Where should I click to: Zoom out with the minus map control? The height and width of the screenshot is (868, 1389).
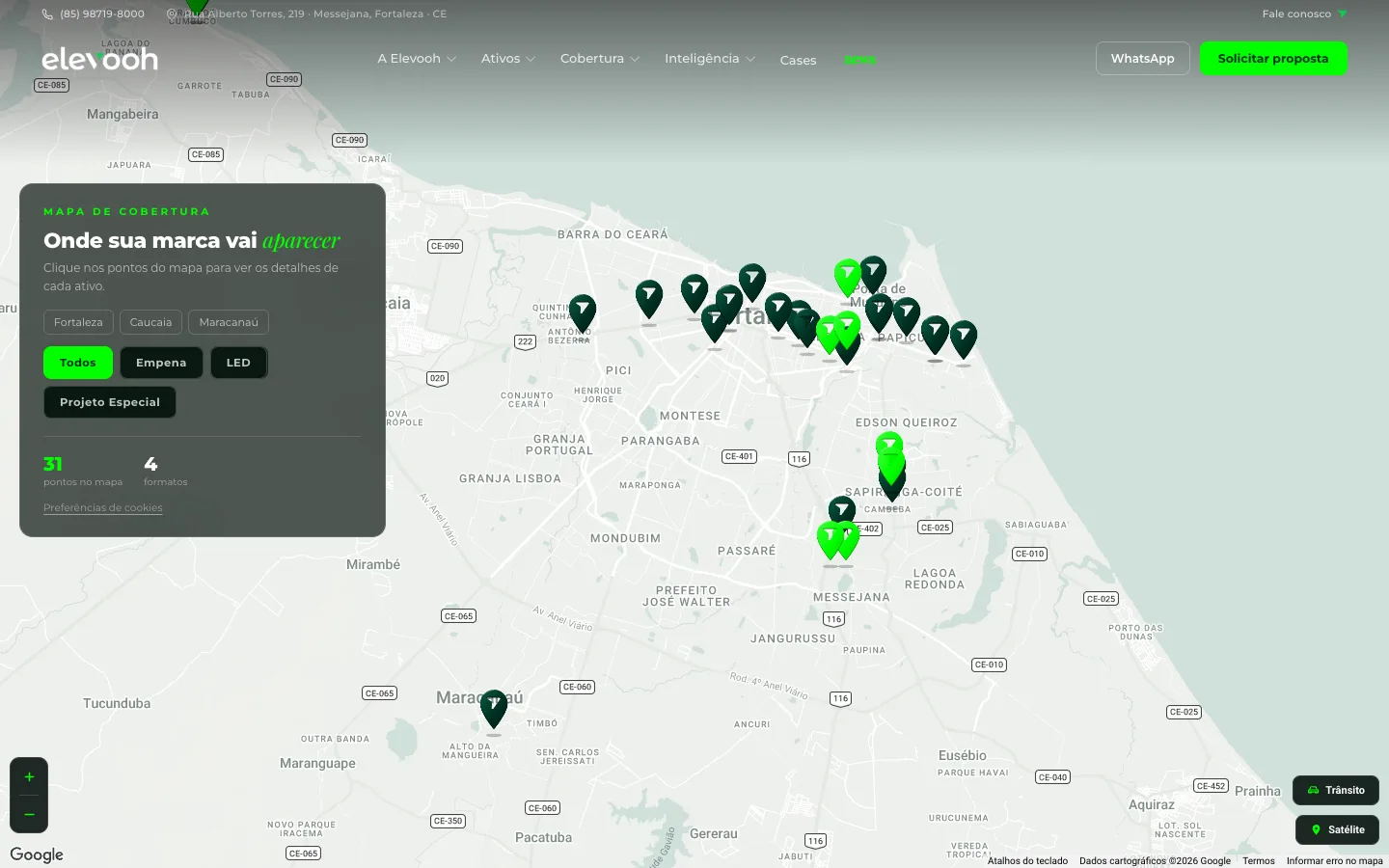click(29, 815)
